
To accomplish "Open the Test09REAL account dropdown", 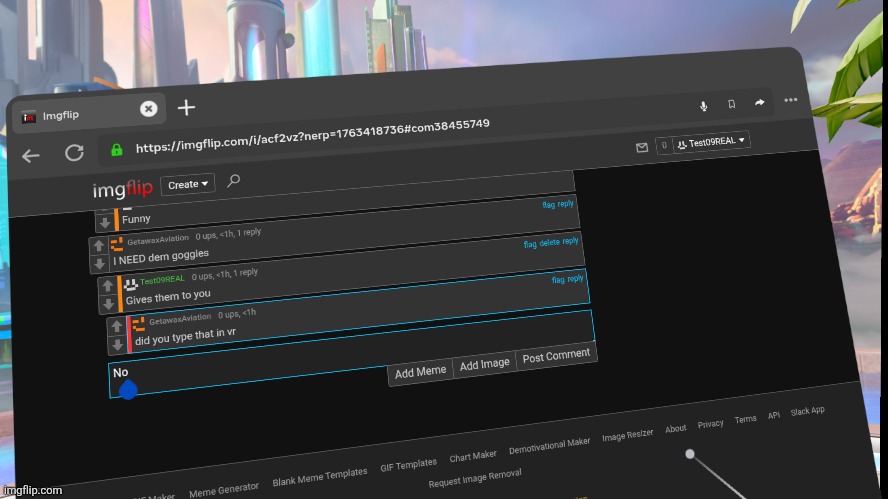I will pos(712,143).
